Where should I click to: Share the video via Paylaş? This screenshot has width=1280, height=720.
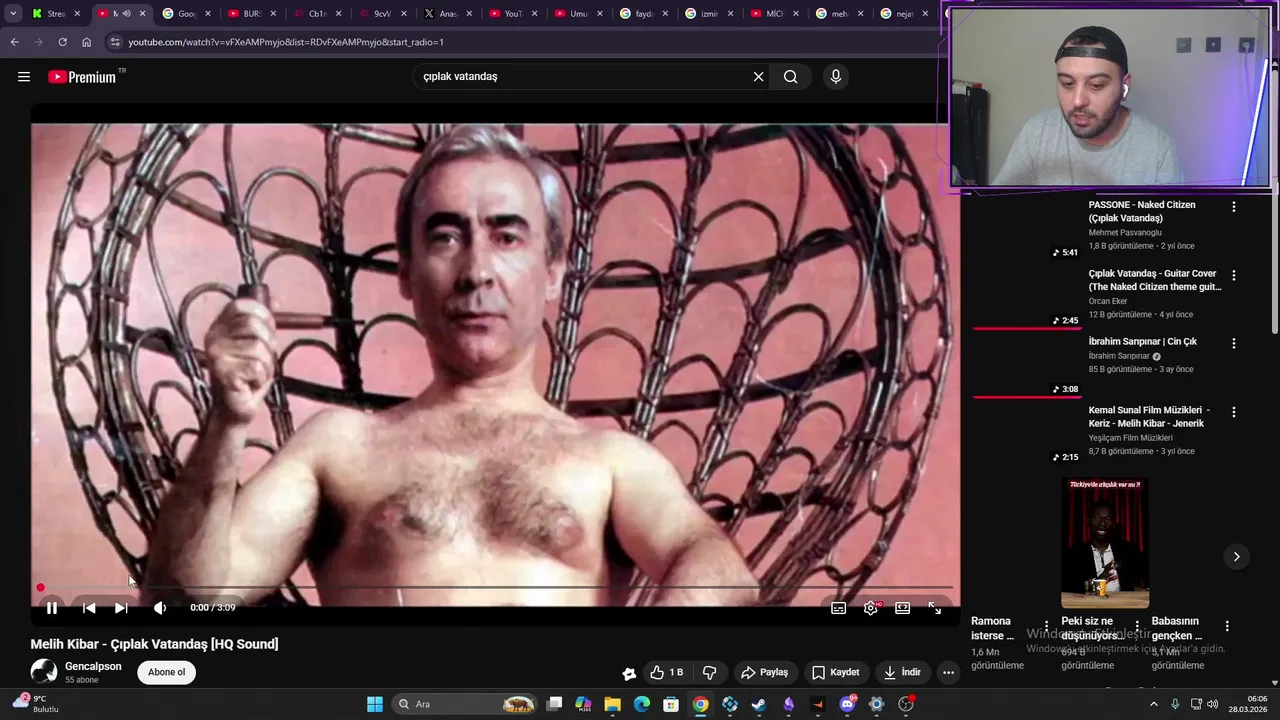pyautogui.click(x=764, y=672)
